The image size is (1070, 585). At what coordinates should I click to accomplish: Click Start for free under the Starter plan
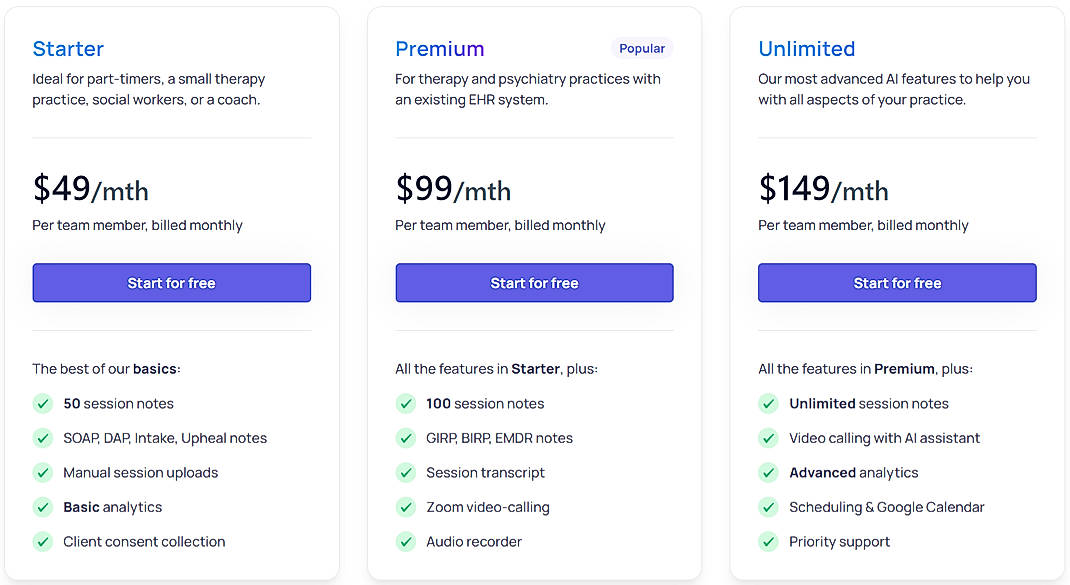(171, 283)
